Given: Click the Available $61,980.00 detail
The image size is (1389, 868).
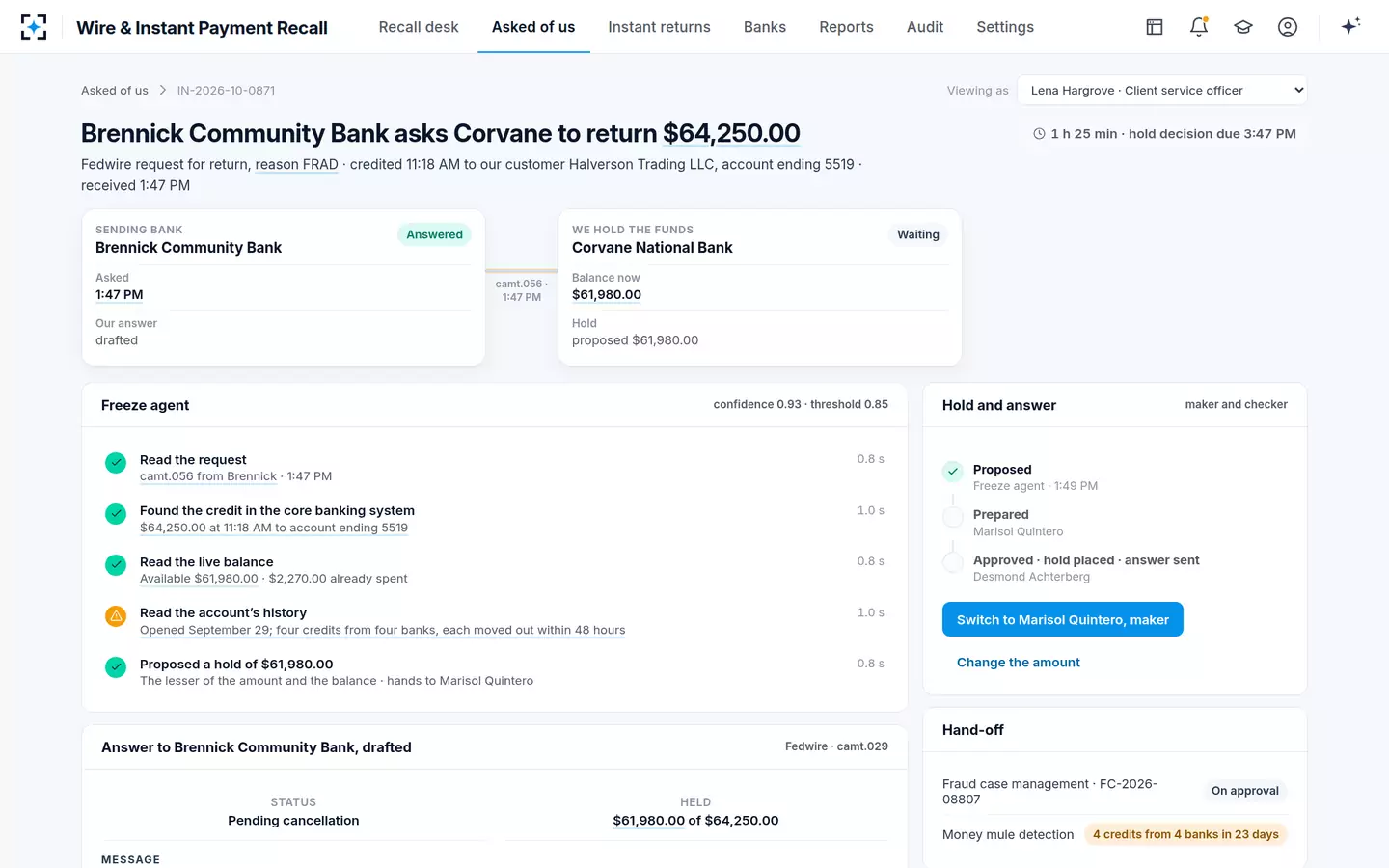Looking at the screenshot, I should point(199,579).
